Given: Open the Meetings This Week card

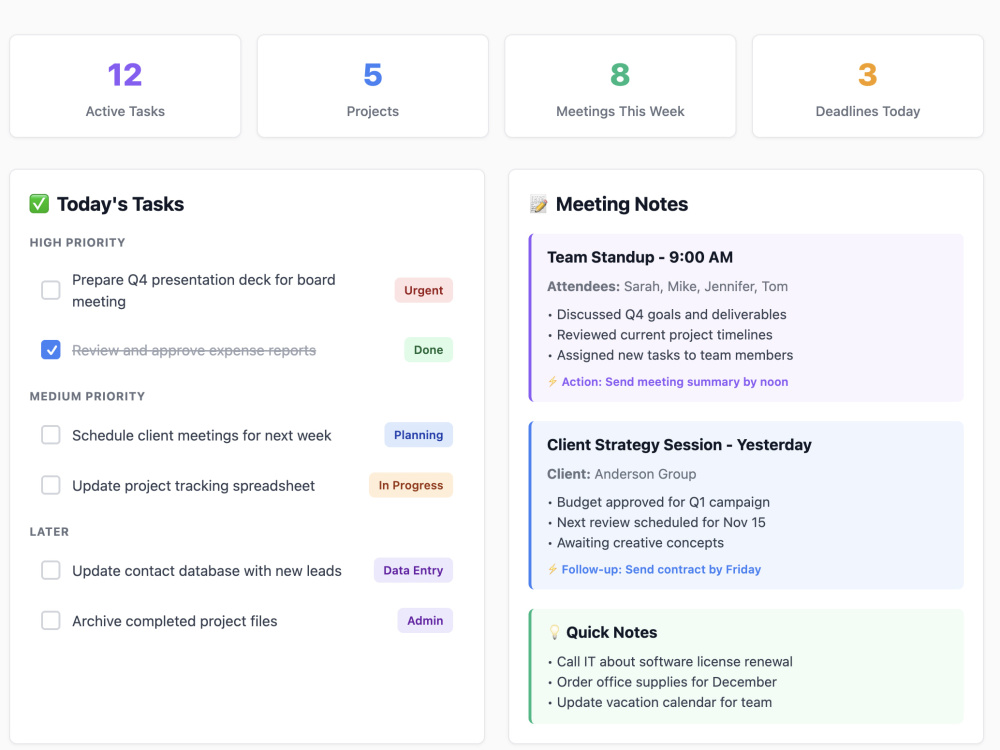Looking at the screenshot, I should 620,86.
